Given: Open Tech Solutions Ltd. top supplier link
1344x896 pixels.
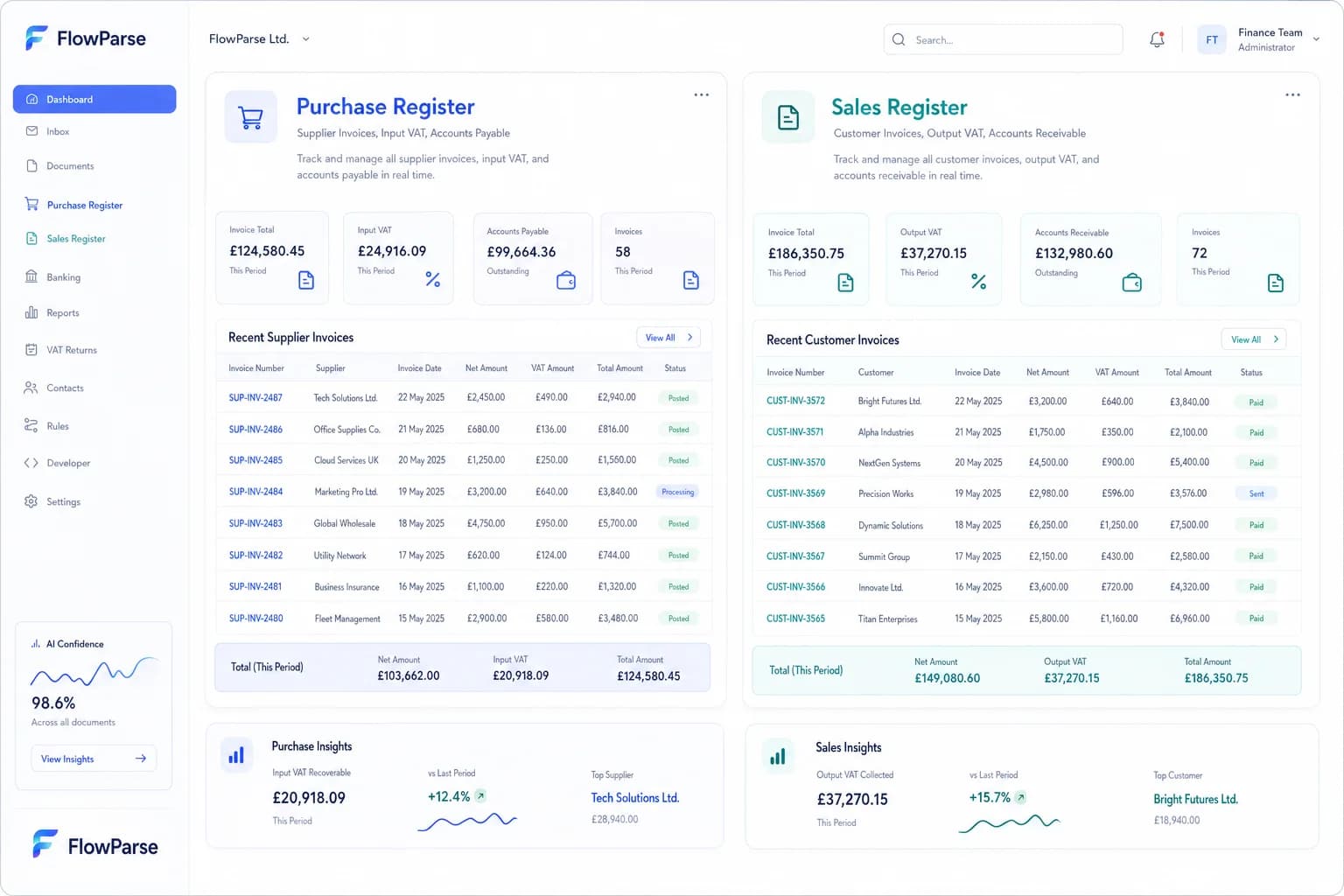Looking at the screenshot, I should coord(634,798).
